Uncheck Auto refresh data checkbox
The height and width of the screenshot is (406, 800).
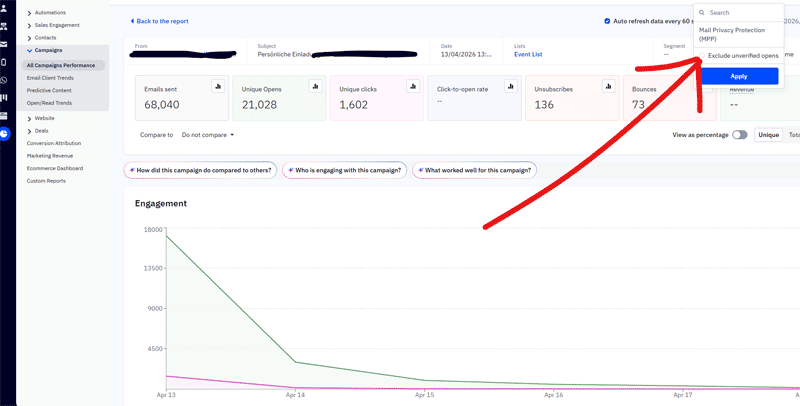pos(607,21)
